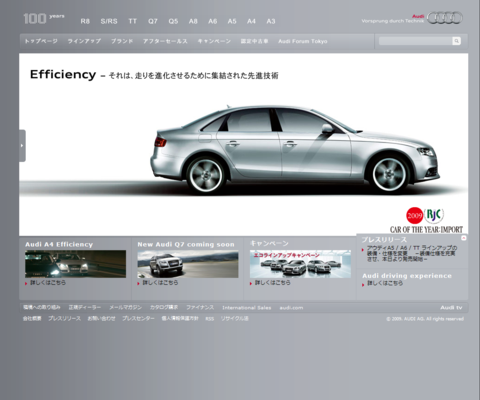Open the S/RS model menu

coord(109,21)
